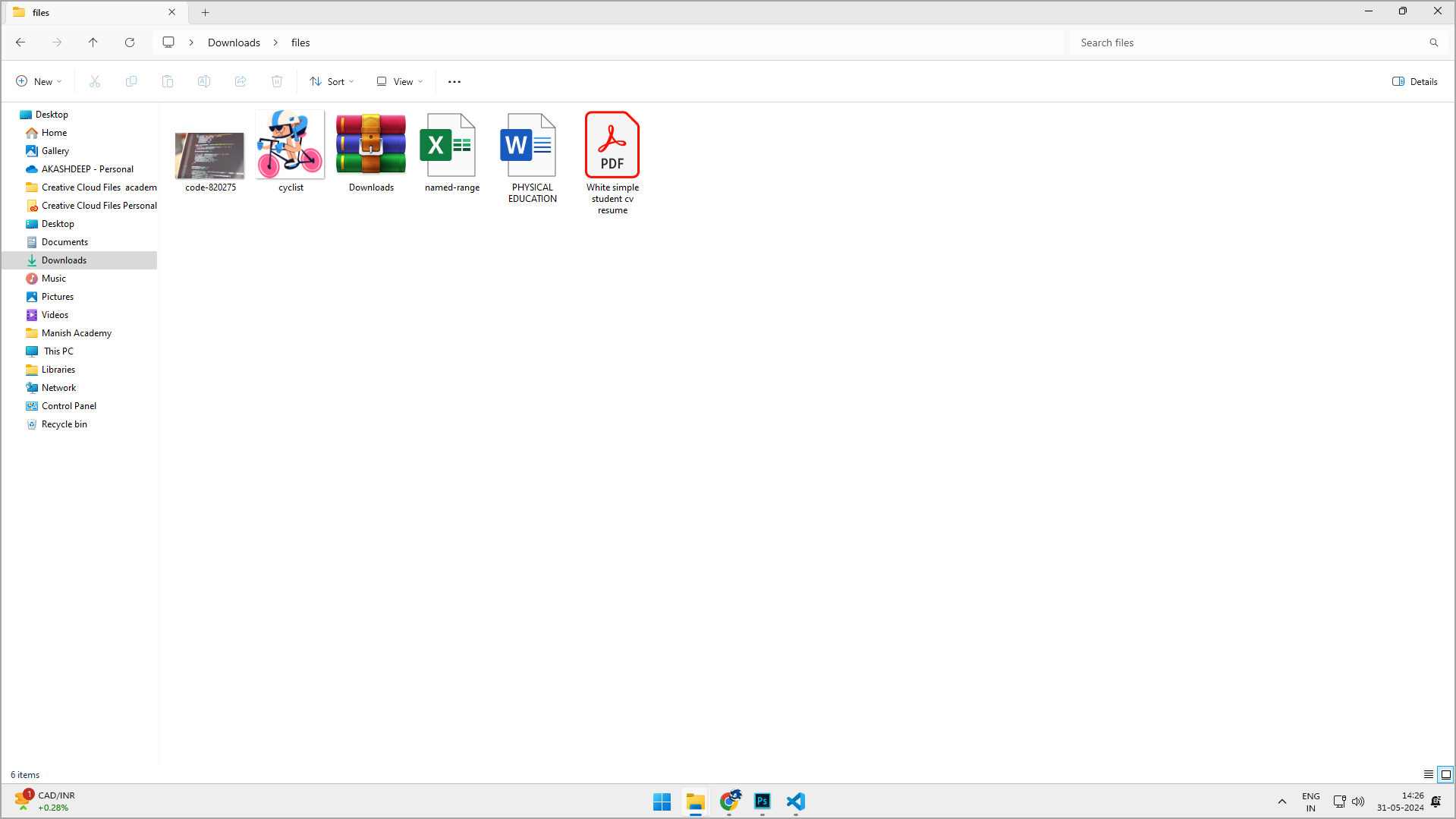Screen dimensions: 1456x819
Task: Go up one folder level
Action: coord(93,43)
